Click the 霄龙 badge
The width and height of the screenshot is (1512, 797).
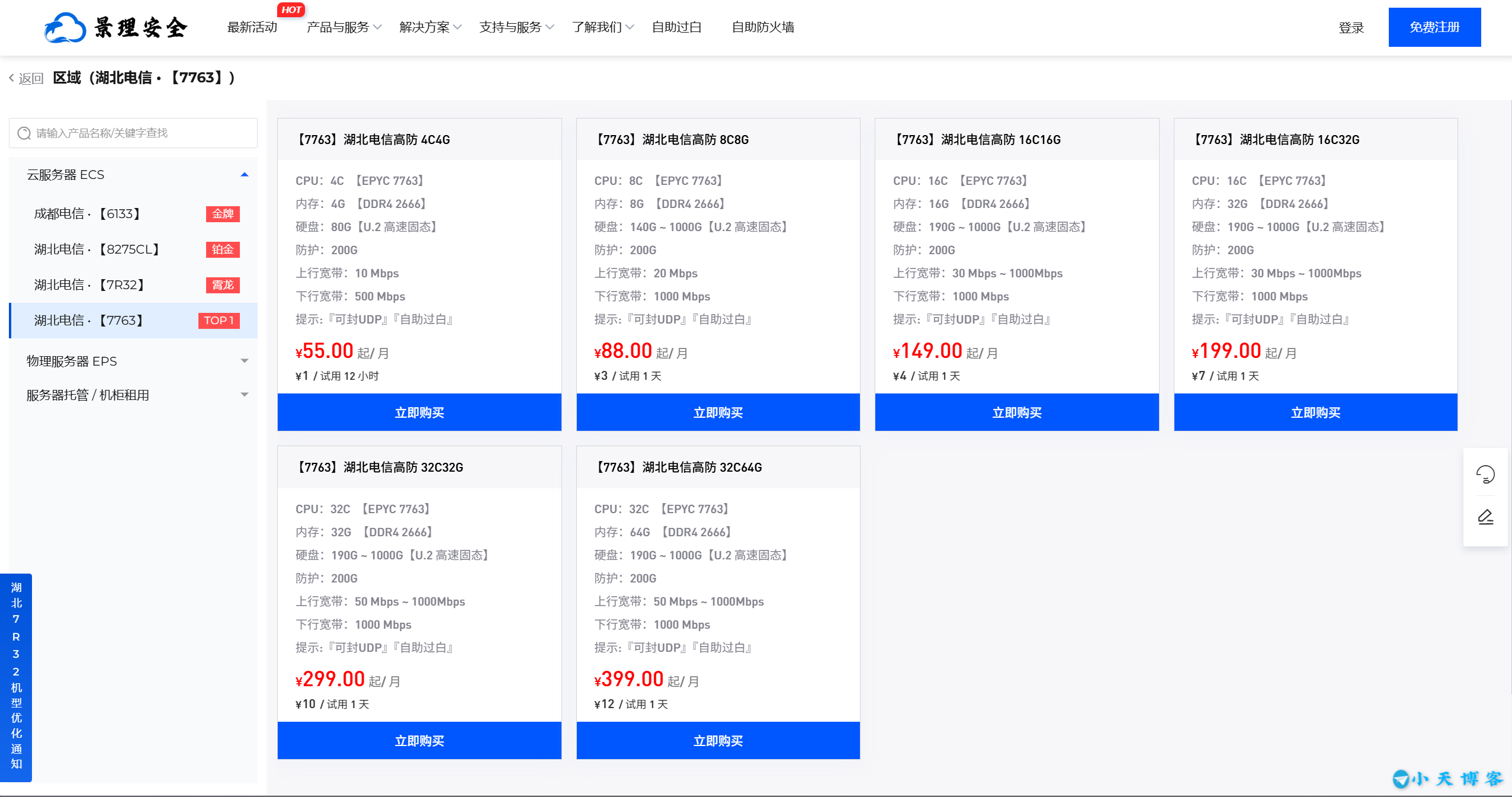point(223,285)
